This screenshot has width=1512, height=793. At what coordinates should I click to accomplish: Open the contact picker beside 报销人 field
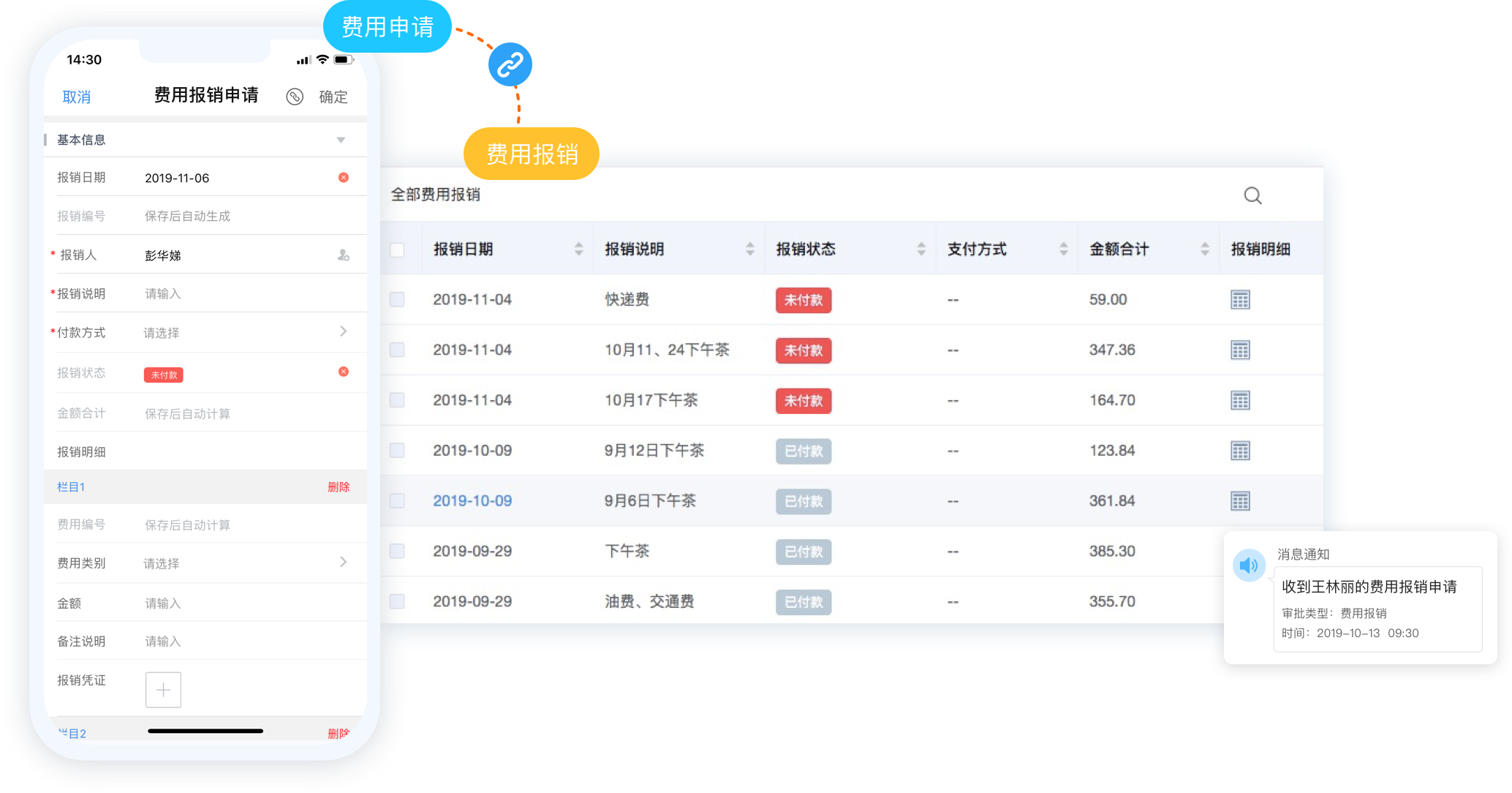pyautogui.click(x=342, y=256)
